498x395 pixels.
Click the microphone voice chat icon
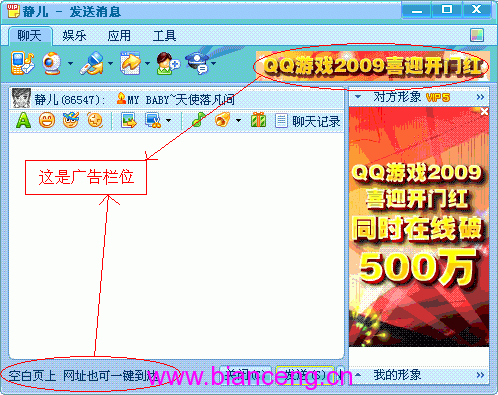point(92,63)
